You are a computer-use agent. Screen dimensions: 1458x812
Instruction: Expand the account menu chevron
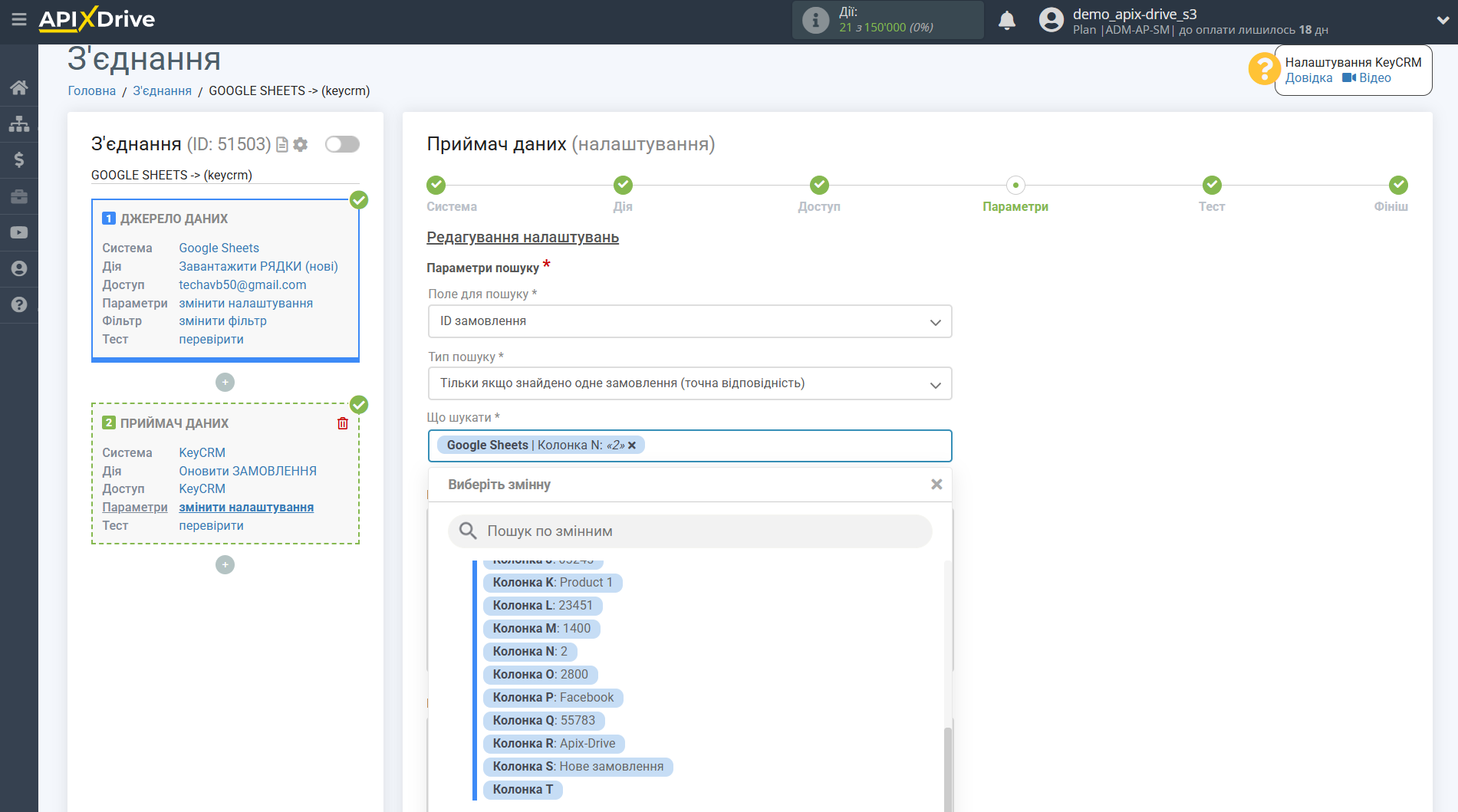pyautogui.click(x=1442, y=21)
